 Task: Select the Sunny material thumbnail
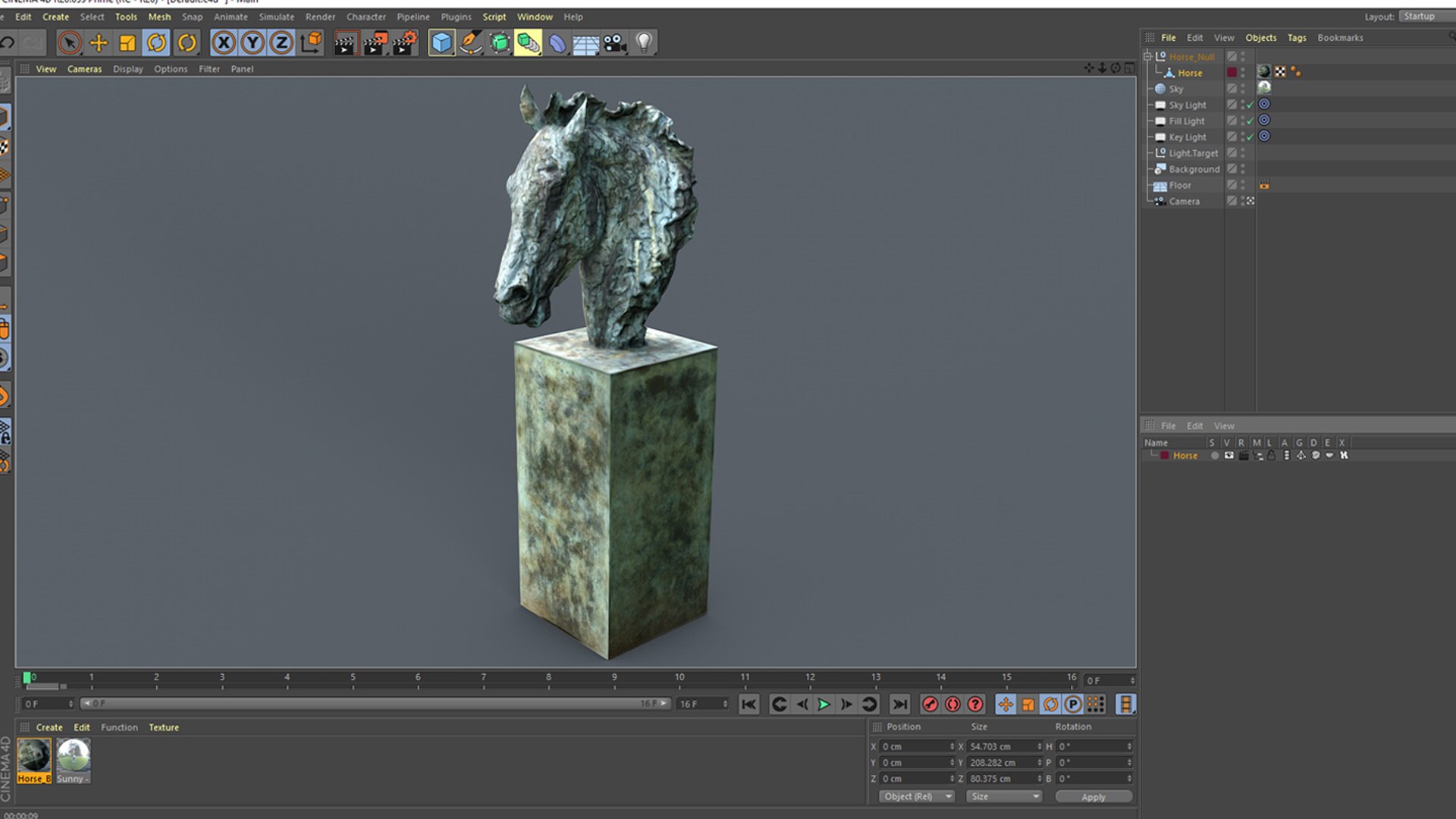point(73,761)
